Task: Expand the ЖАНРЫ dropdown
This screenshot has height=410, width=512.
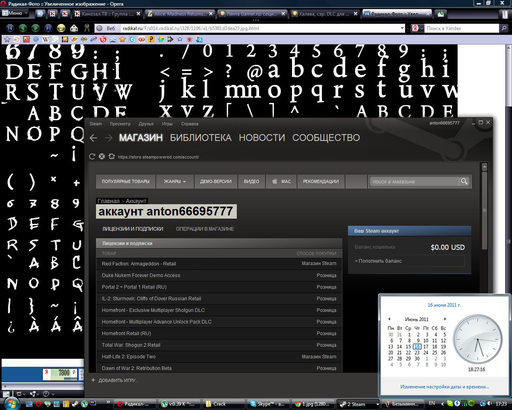Action: click(175, 181)
